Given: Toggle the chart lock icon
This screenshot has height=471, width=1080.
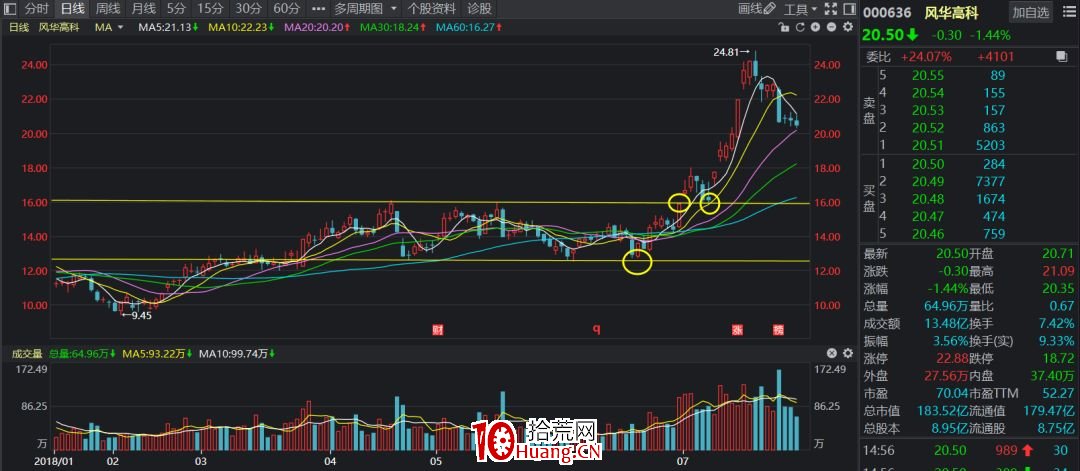Looking at the screenshot, I should [x=784, y=28].
